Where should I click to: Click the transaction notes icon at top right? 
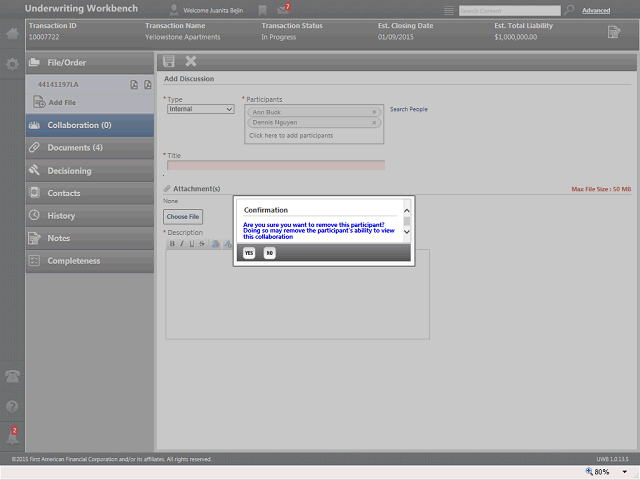[614, 32]
